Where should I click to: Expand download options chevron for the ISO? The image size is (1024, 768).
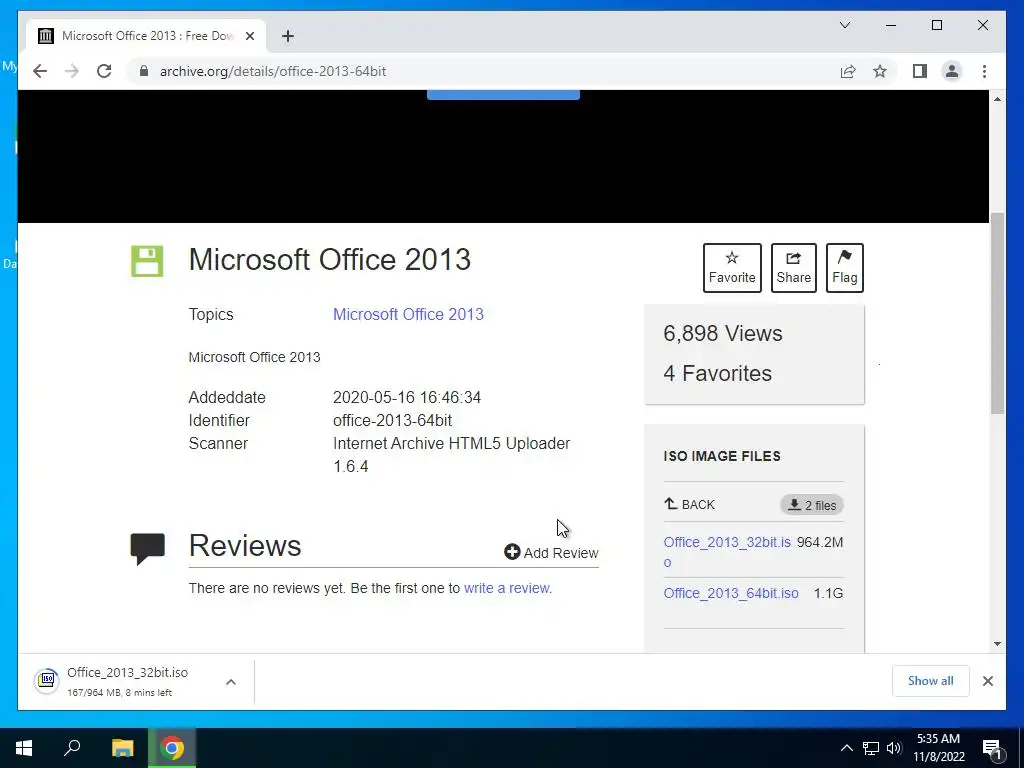pyautogui.click(x=231, y=682)
